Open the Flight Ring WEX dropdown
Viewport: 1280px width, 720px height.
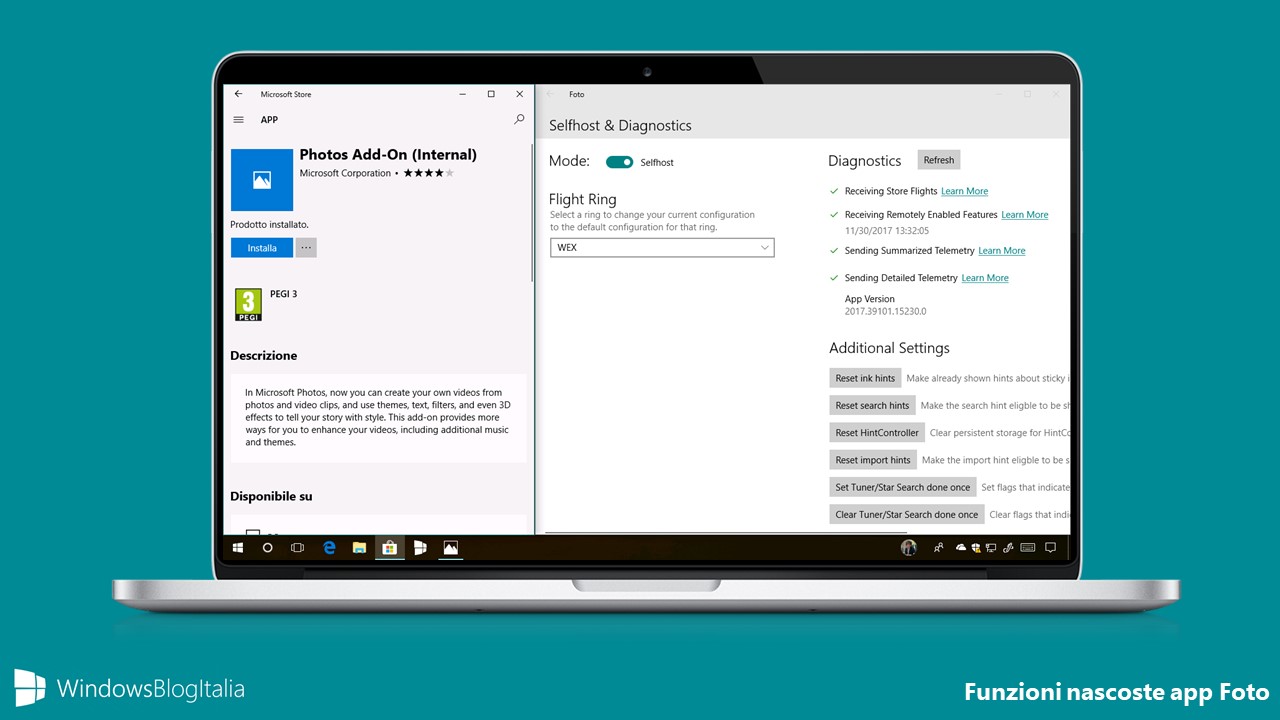tap(662, 247)
